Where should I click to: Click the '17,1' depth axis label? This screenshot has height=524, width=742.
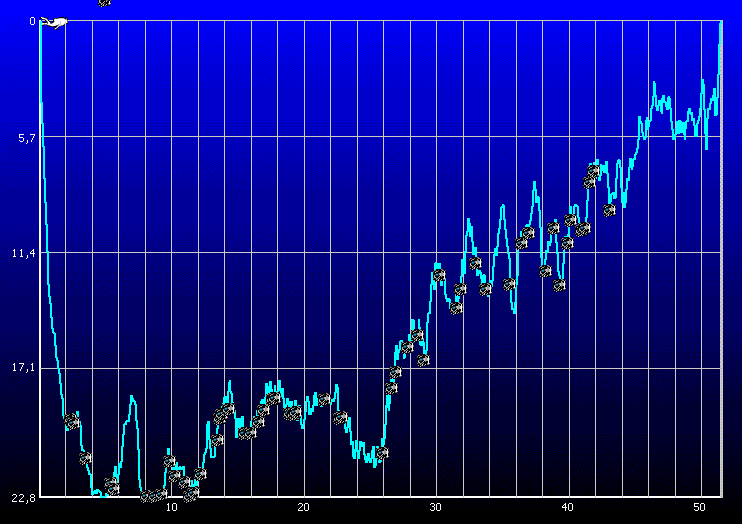click(24, 368)
